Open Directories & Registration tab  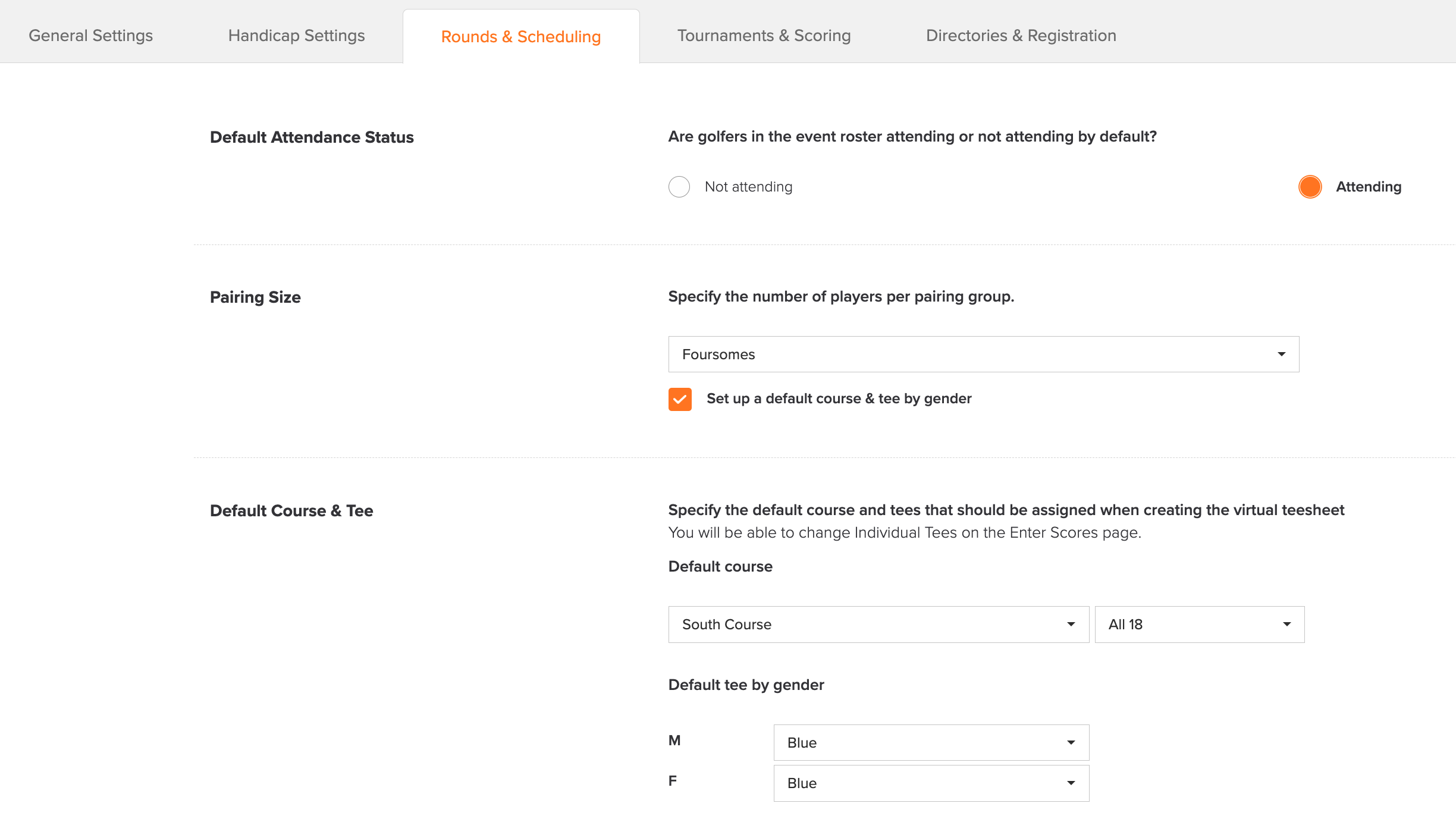[x=1021, y=36]
